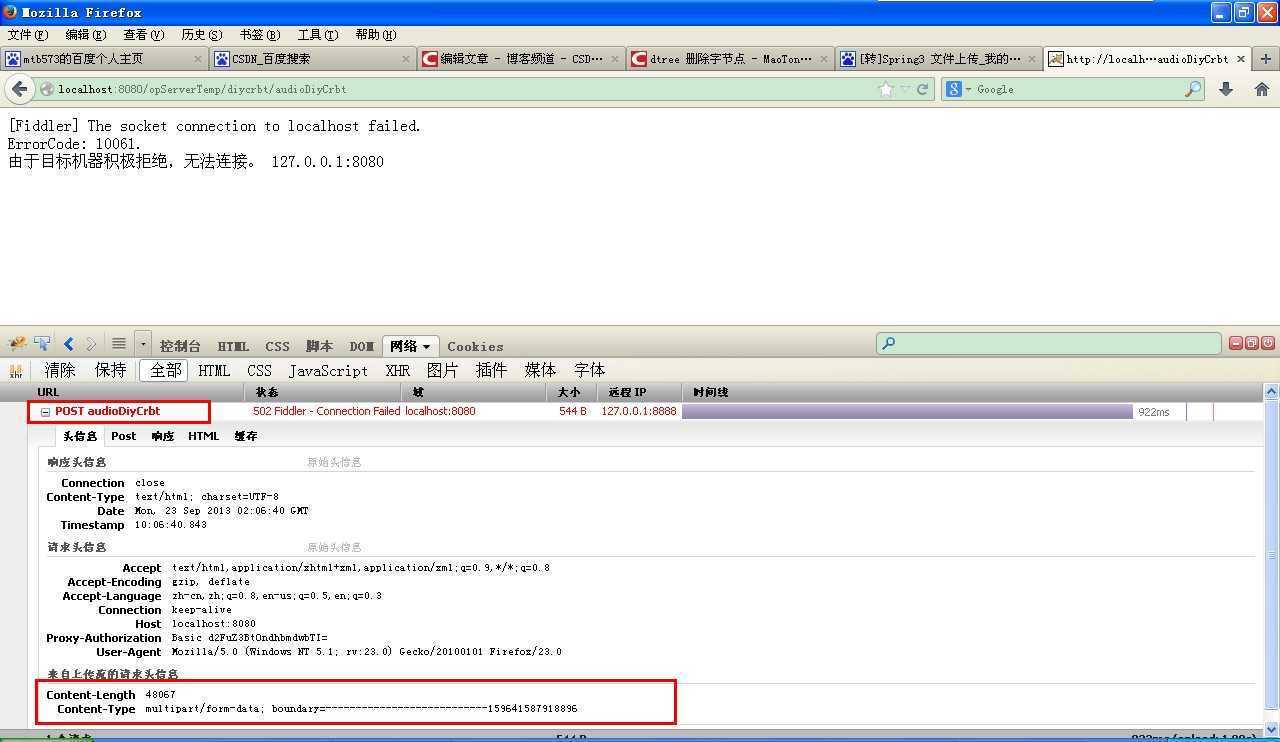
Task: Collapse the POST audioDiyCrbt request row
Action: click(x=45, y=411)
